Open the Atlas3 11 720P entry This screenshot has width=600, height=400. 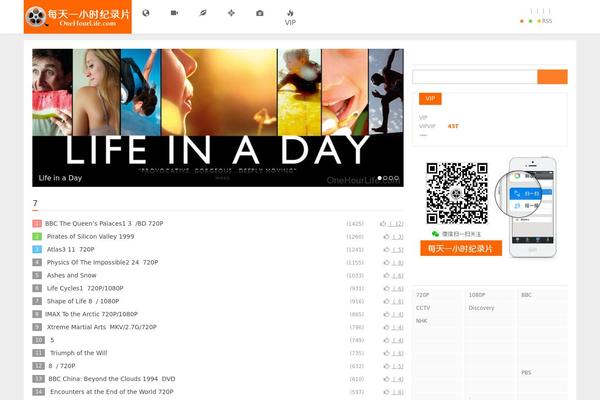coord(70,250)
